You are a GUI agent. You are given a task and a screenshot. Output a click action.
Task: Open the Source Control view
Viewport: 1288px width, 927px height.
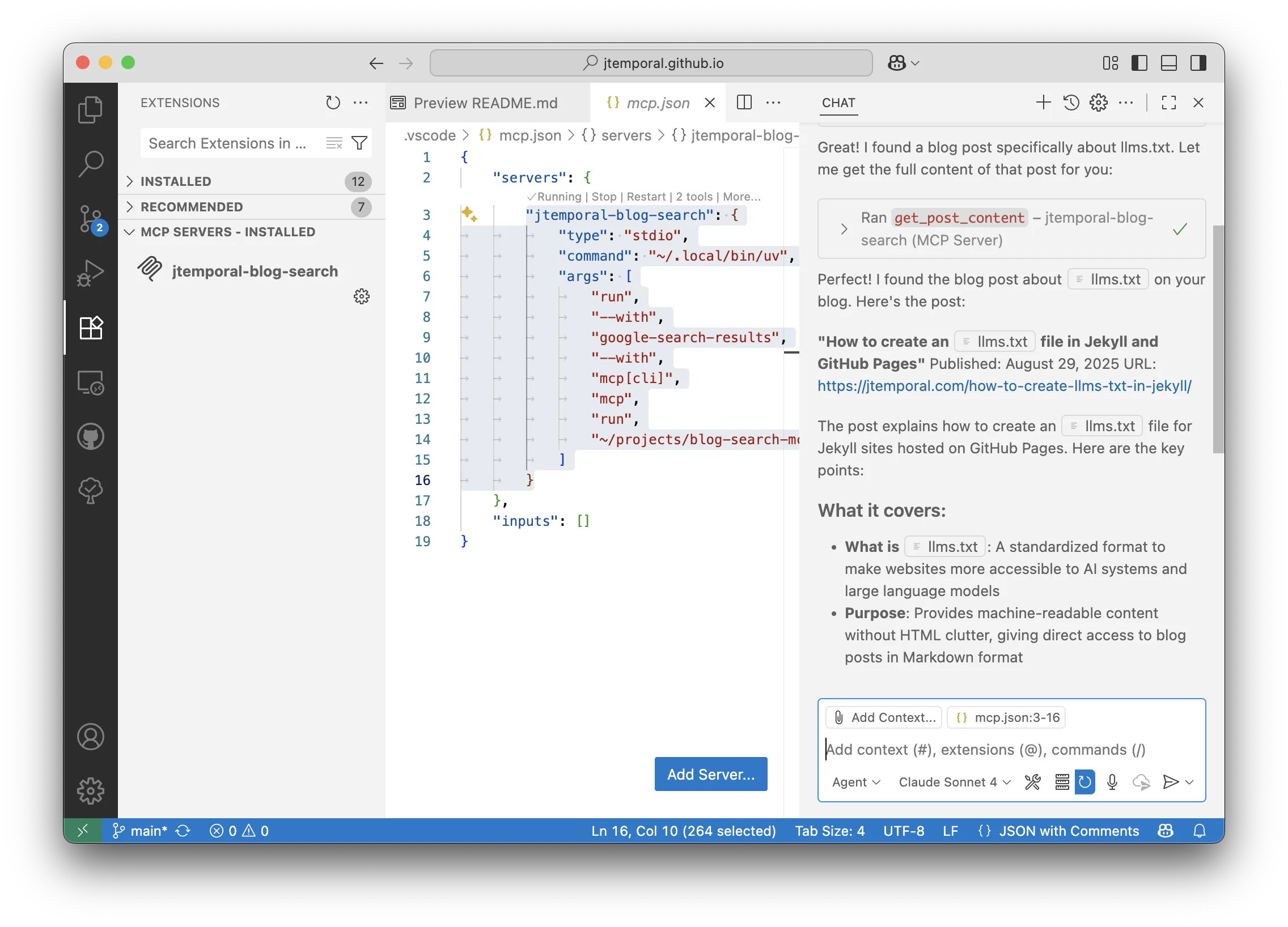[91, 219]
